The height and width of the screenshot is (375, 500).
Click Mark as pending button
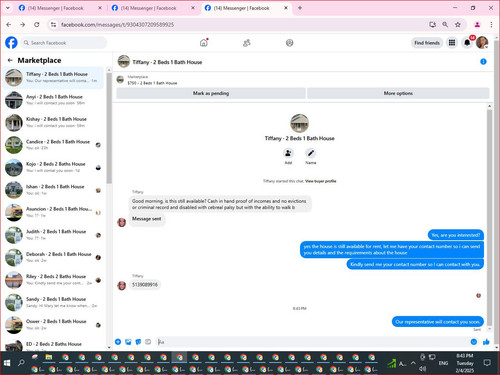pyautogui.click(x=211, y=93)
